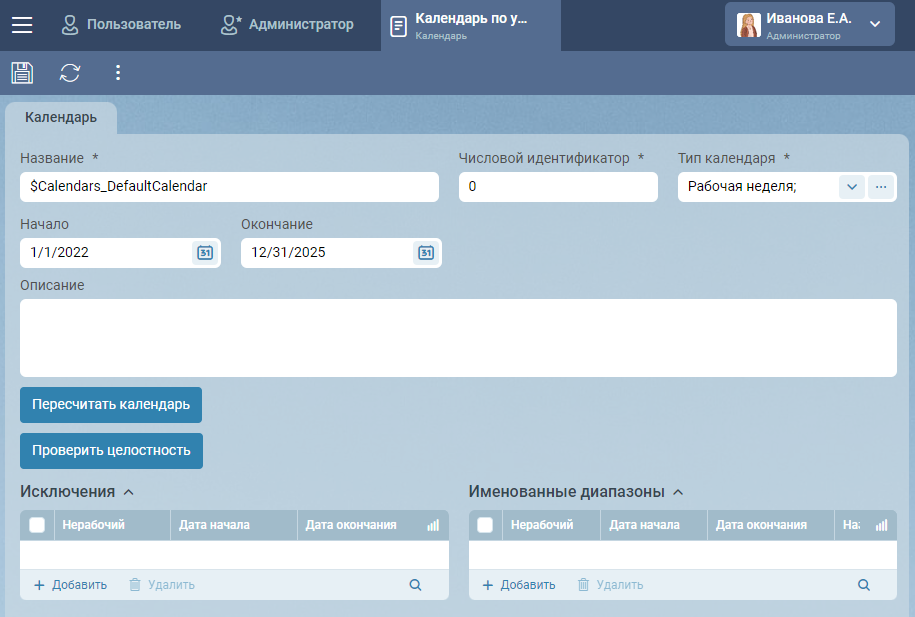The height and width of the screenshot is (617, 915).
Task: Switch to the Пользователь tab
Action: (121, 25)
